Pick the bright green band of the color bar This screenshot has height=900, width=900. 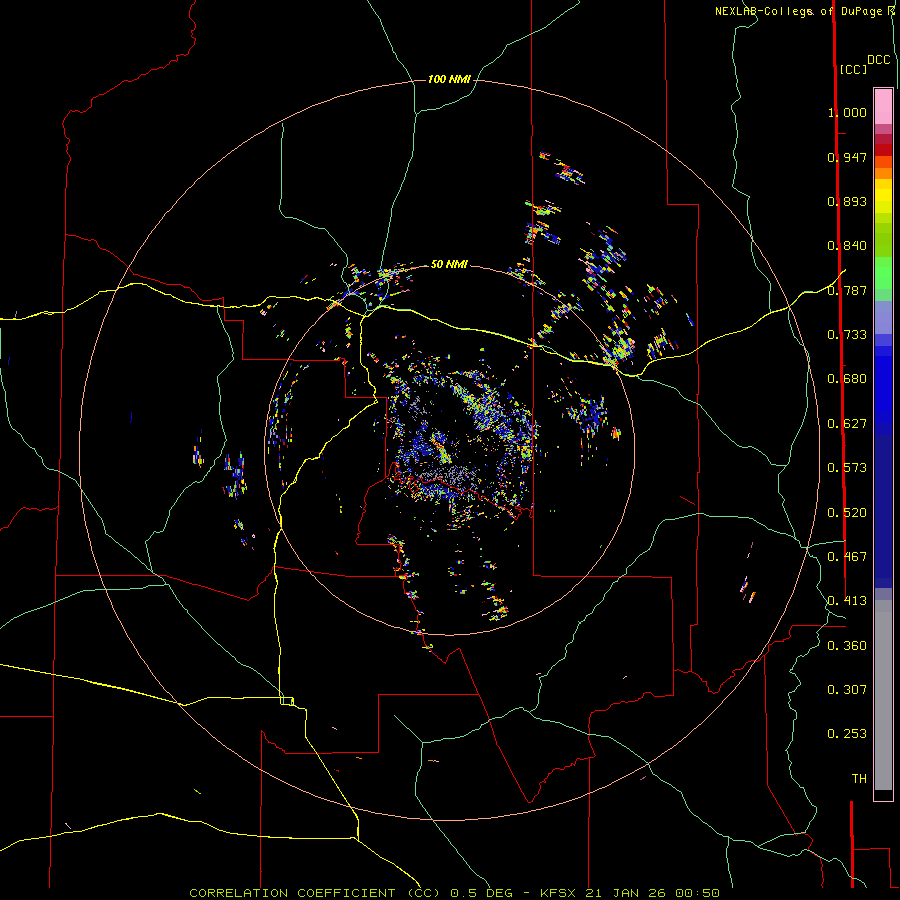[x=883, y=273]
